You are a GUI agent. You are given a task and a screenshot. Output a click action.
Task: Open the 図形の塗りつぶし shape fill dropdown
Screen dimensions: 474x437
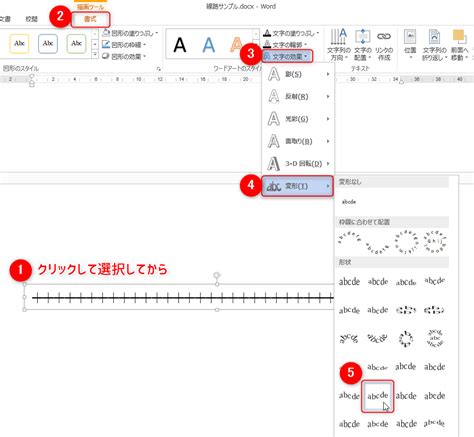pos(130,33)
